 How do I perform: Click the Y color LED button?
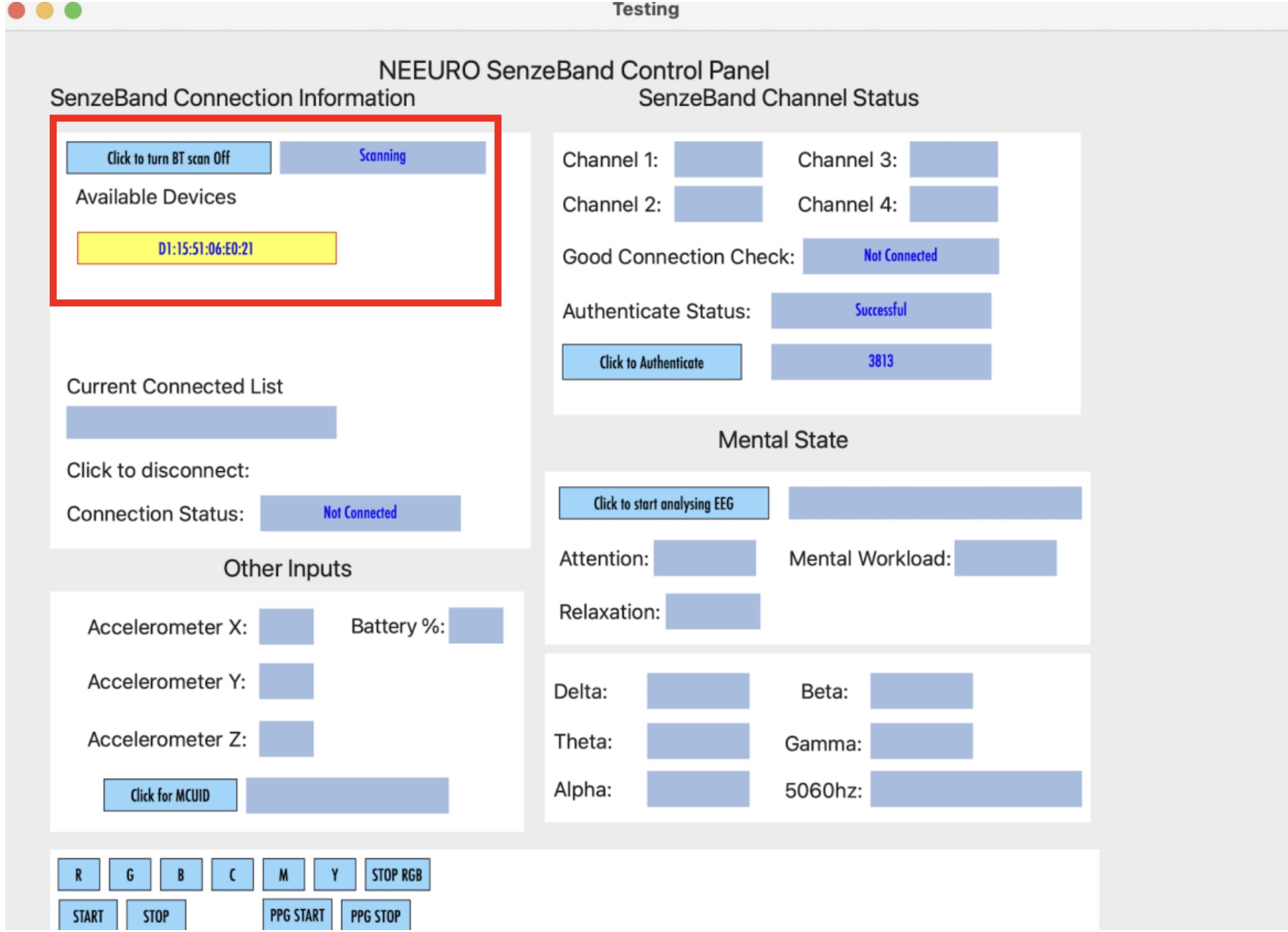coord(334,874)
